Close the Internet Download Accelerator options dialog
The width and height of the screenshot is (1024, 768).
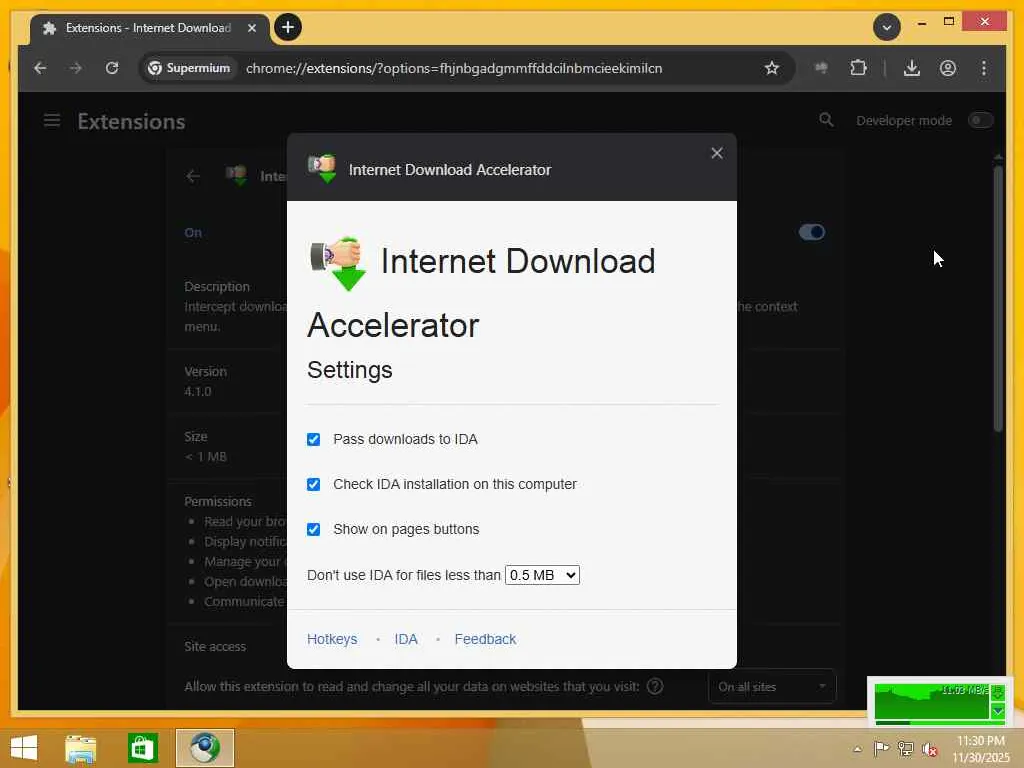pyautogui.click(x=716, y=153)
